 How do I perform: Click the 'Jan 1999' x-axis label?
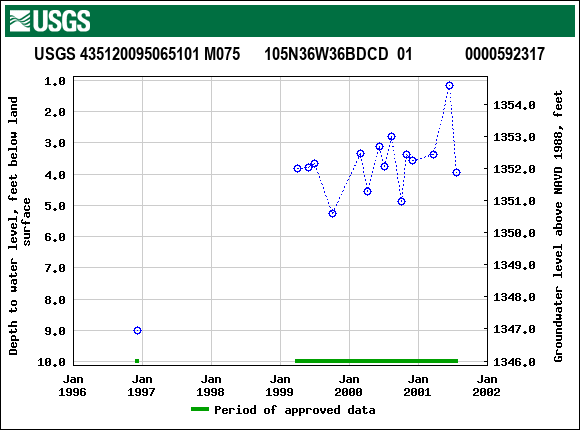[x=280, y=385]
